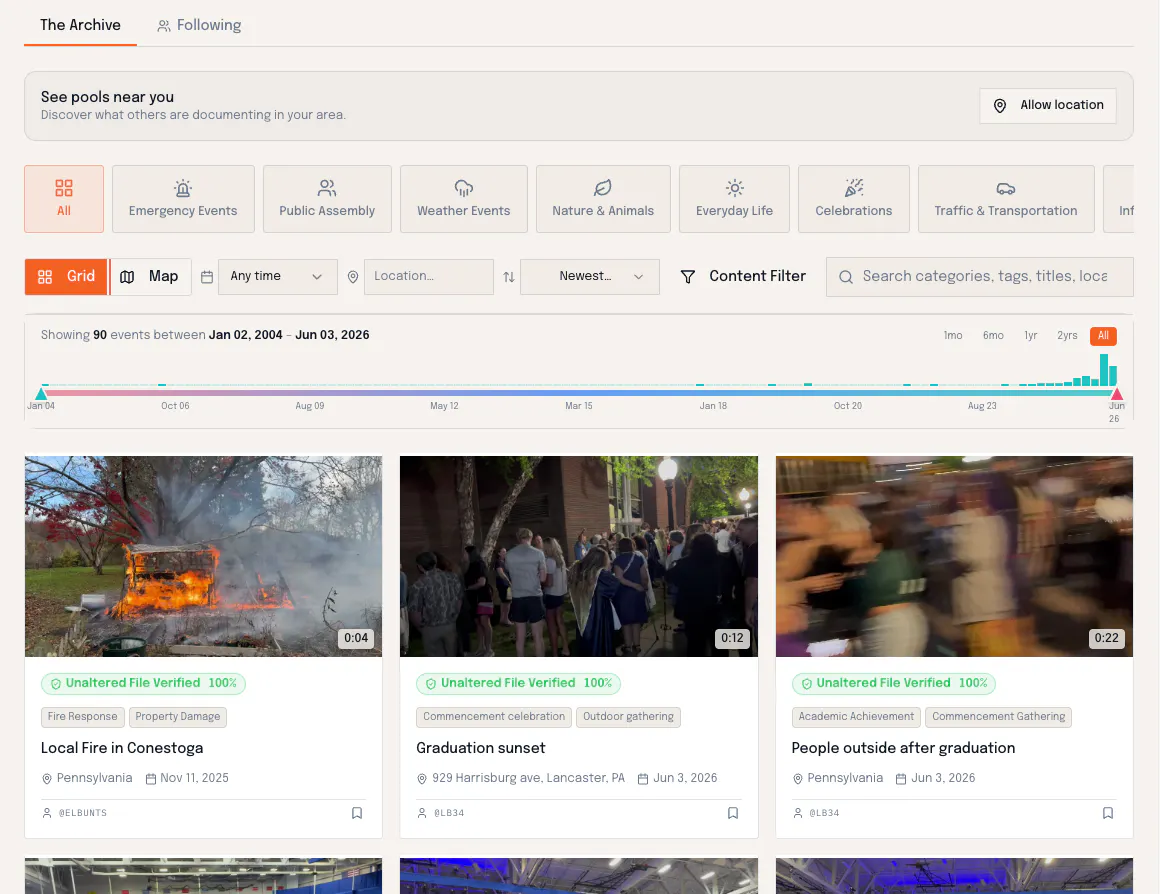
Task: Filter by Traffic & Transportation category
Action: click(1006, 199)
